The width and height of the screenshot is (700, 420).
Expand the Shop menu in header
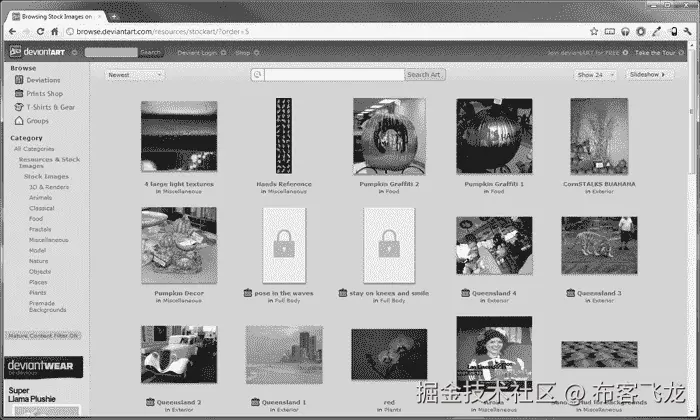(x=247, y=53)
